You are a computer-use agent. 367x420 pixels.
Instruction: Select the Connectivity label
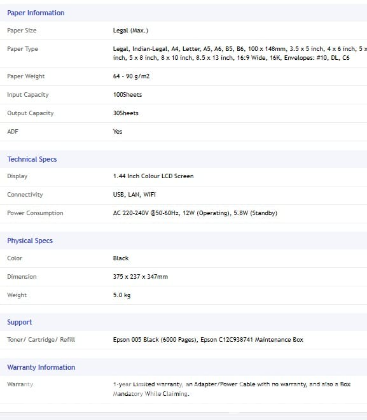[25, 194]
